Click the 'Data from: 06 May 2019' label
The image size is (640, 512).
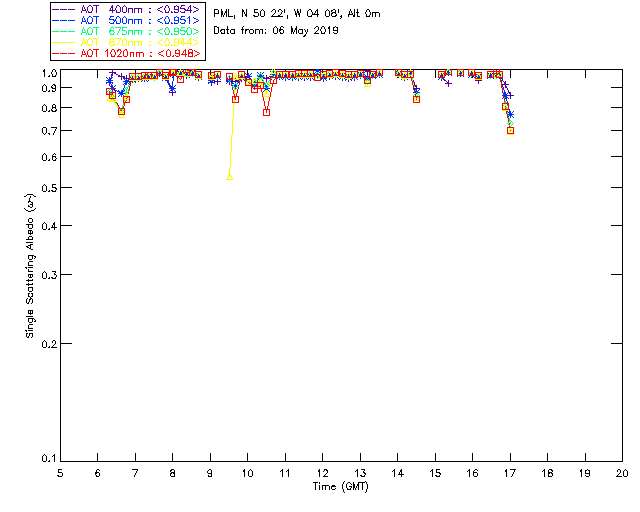[x=276, y=31]
